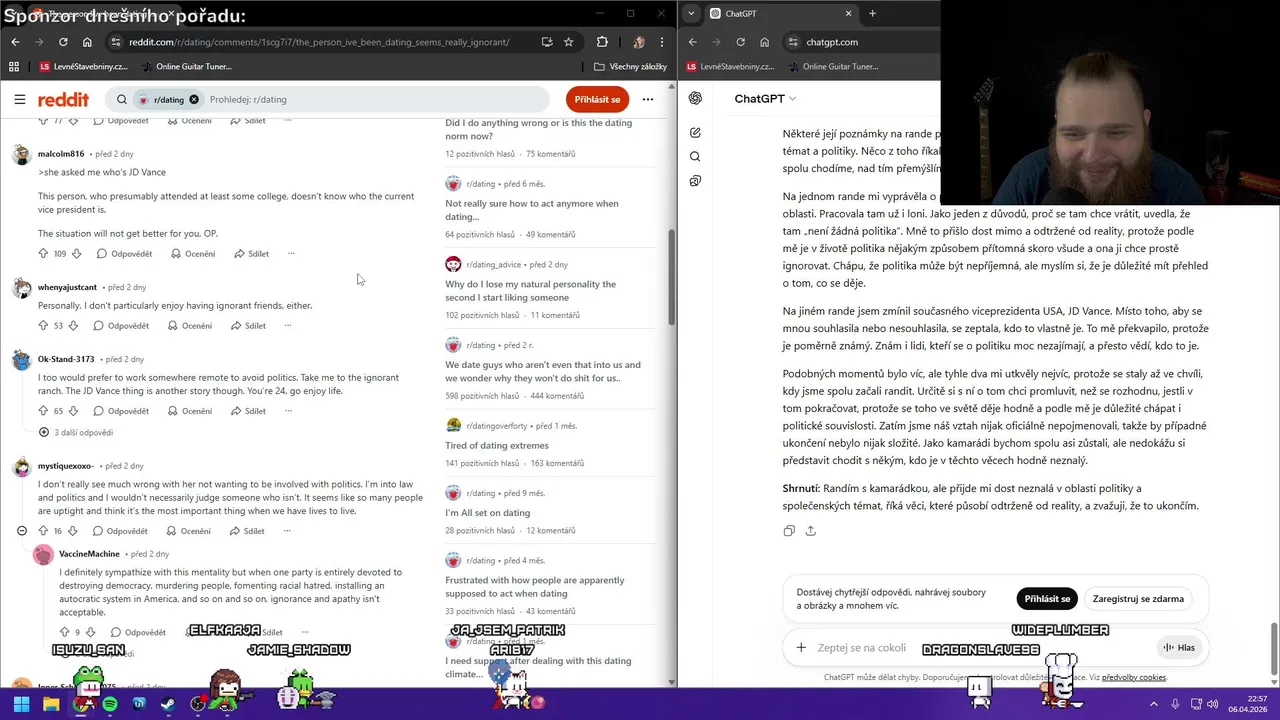Reload the ChatGPT page
1280x720 pixels.
[740, 42]
